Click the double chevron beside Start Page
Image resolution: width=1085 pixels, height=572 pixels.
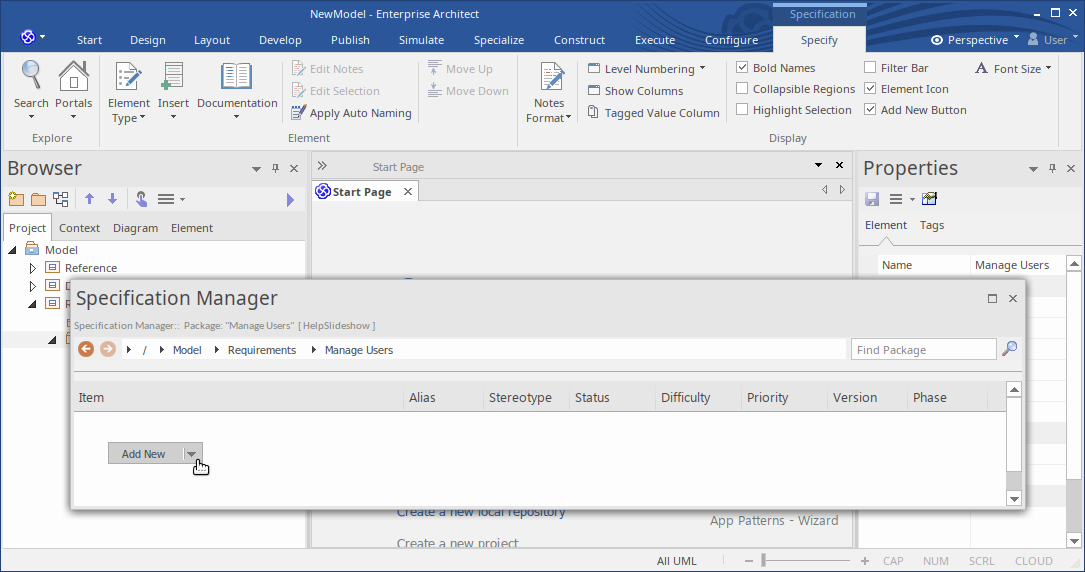(322, 166)
